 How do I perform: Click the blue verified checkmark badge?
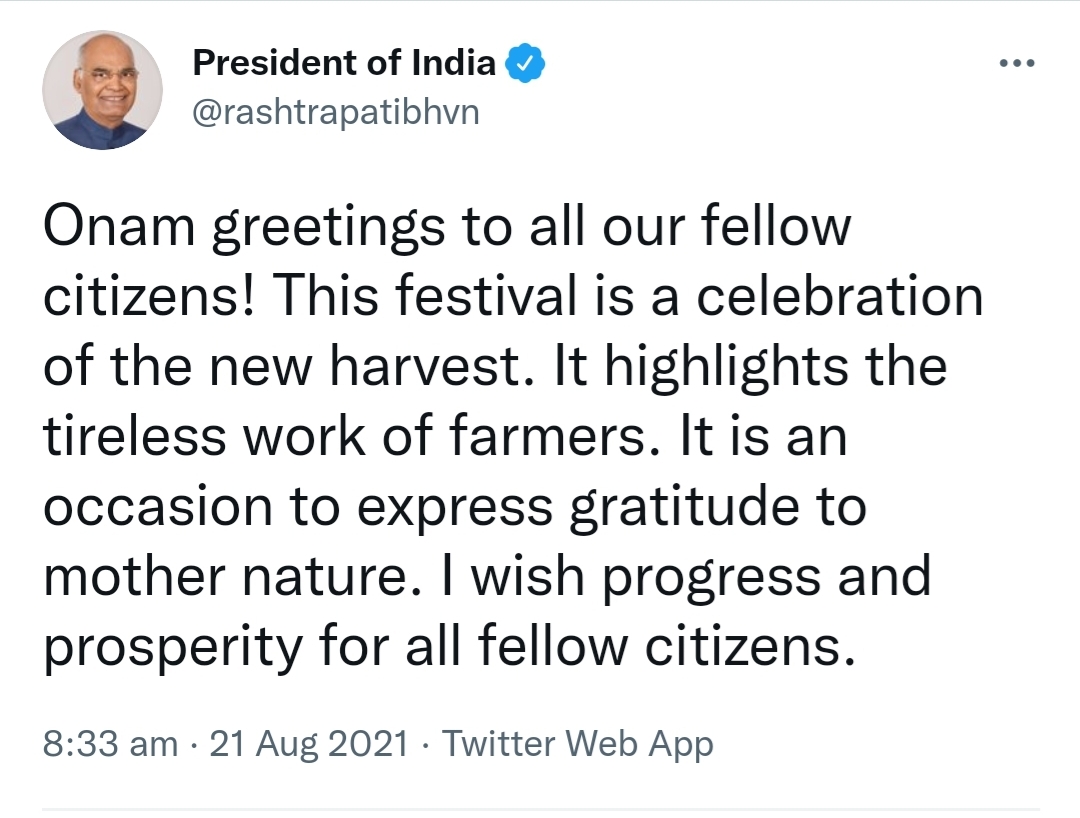[x=526, y=63]
